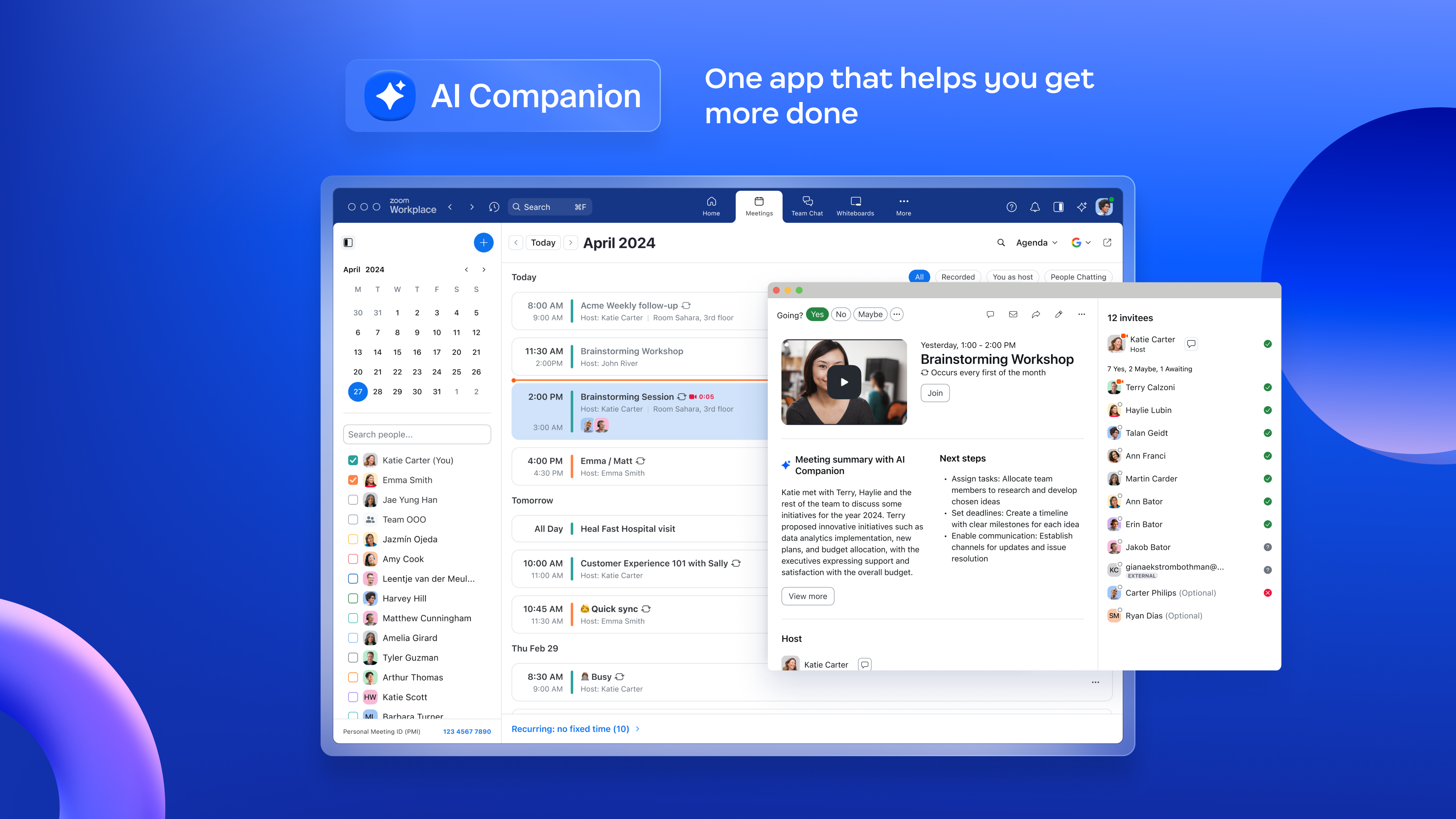1456x819 pixels.
Task: Go to previous month with the mini calendar chevron
Action: (x=467, y=270)
